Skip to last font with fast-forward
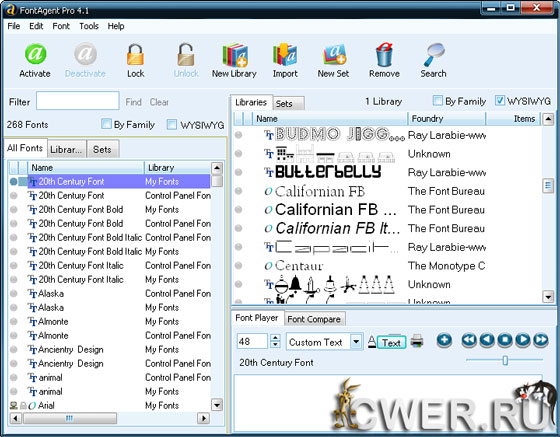 point(541,340)
